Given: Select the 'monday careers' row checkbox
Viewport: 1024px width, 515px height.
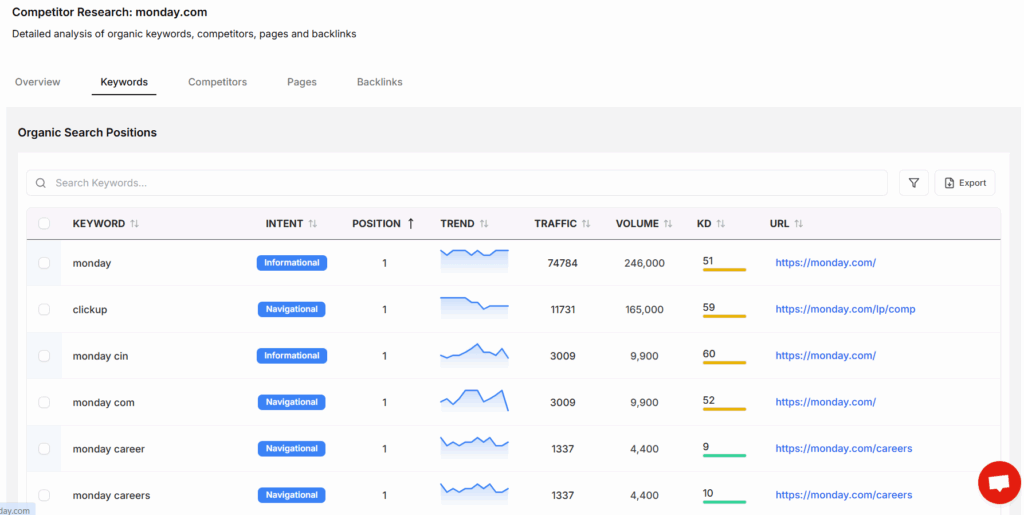Looking at the screenshot, I should [44, 495].
